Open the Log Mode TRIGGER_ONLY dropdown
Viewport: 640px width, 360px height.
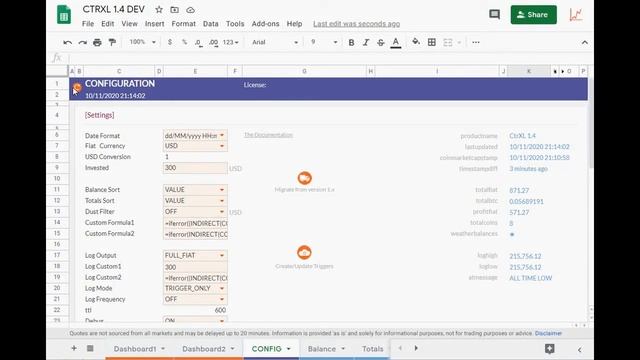point(222,288)
